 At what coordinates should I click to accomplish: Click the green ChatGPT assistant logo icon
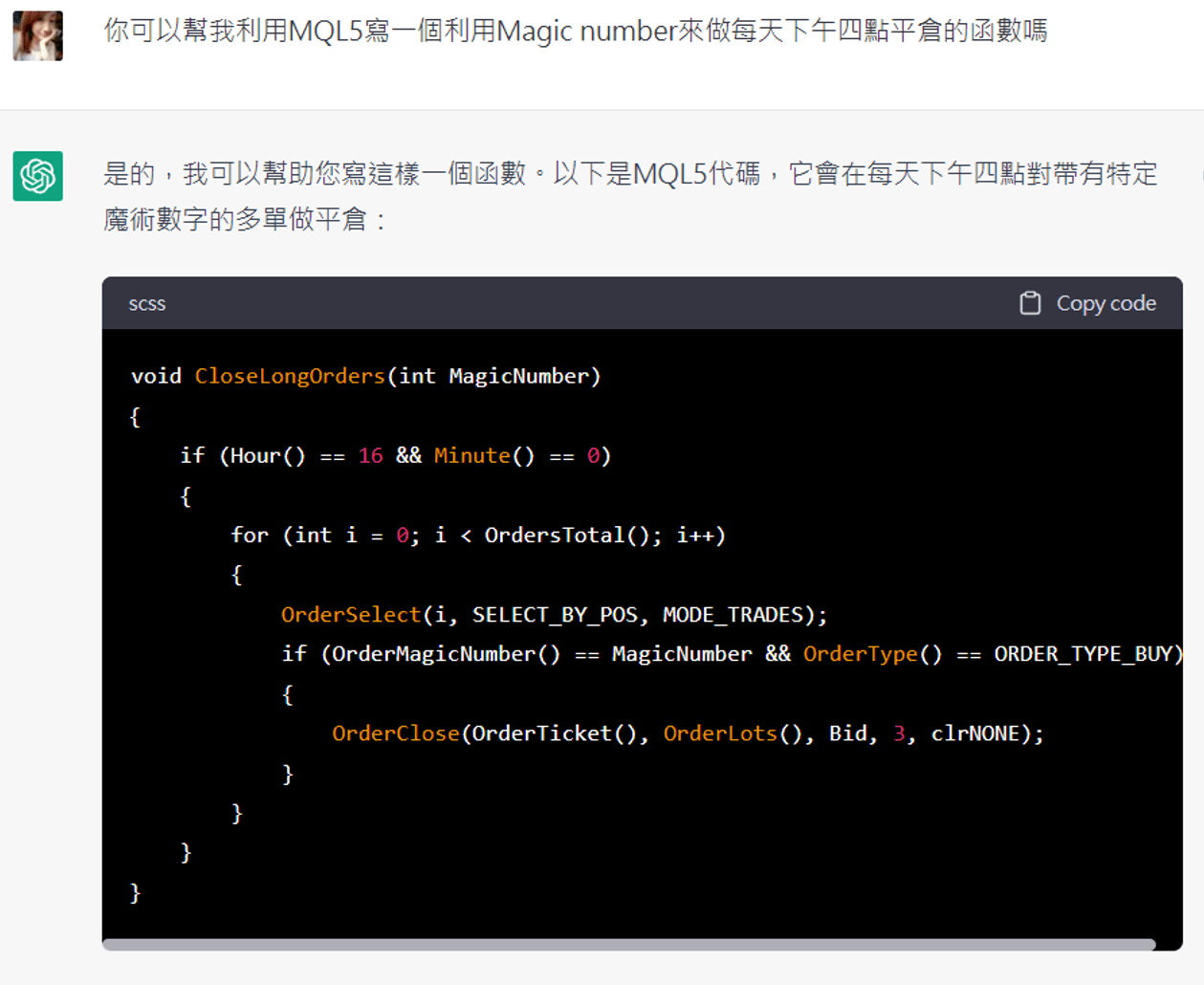40,178
